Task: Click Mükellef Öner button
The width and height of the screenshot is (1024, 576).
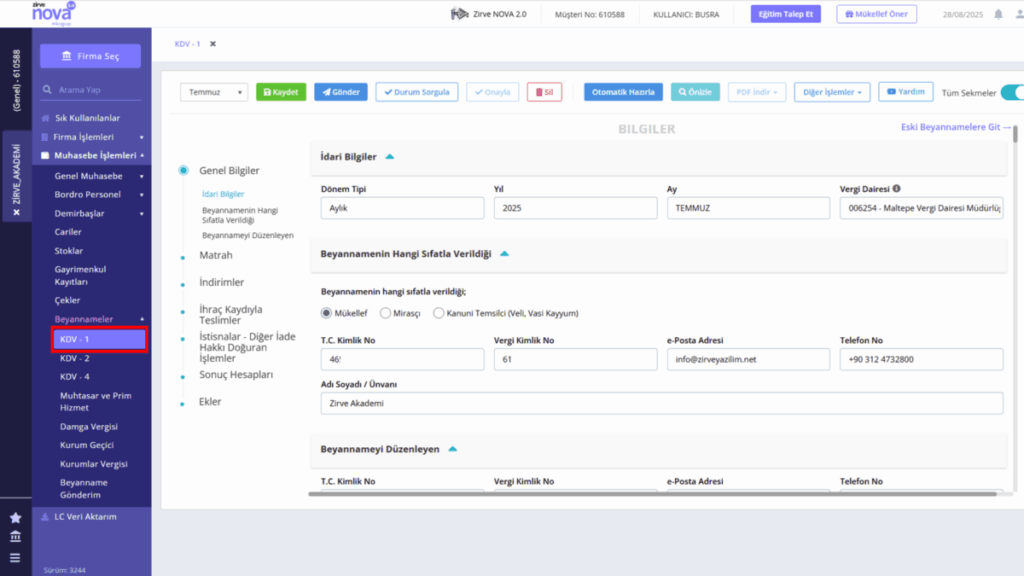Action: tap(876, 14)
